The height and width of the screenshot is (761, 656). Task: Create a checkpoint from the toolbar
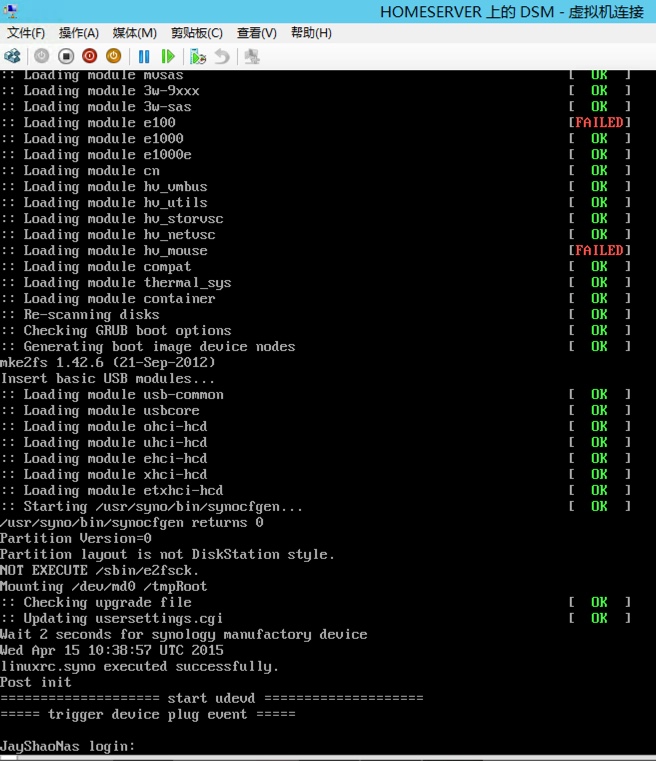(x=198, y=56)
